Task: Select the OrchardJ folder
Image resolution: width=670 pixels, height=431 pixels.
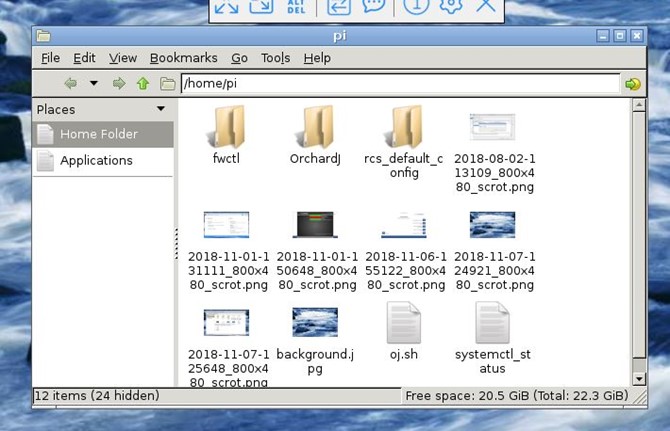Action: [x=315, y=135]
